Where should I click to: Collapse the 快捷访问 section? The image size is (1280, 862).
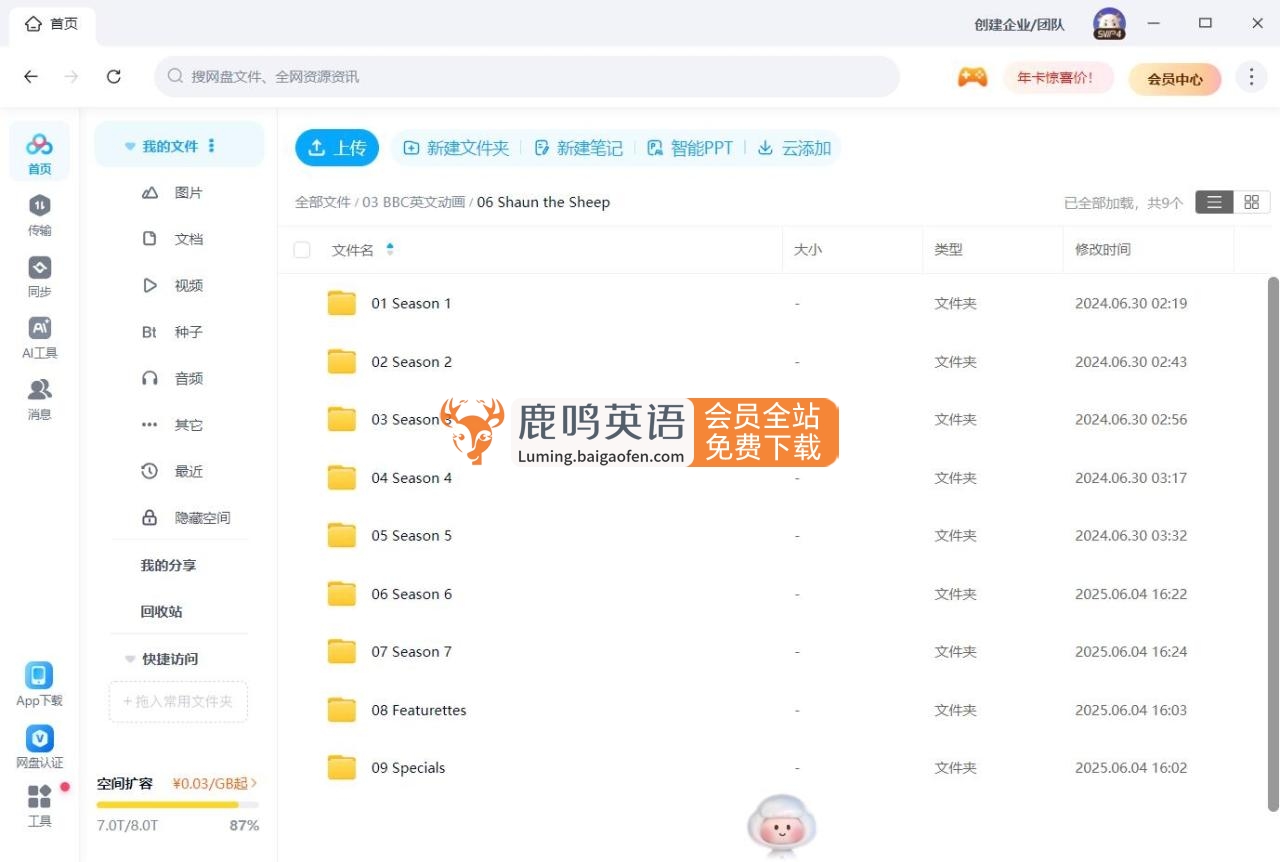click(x=130, y=659)
